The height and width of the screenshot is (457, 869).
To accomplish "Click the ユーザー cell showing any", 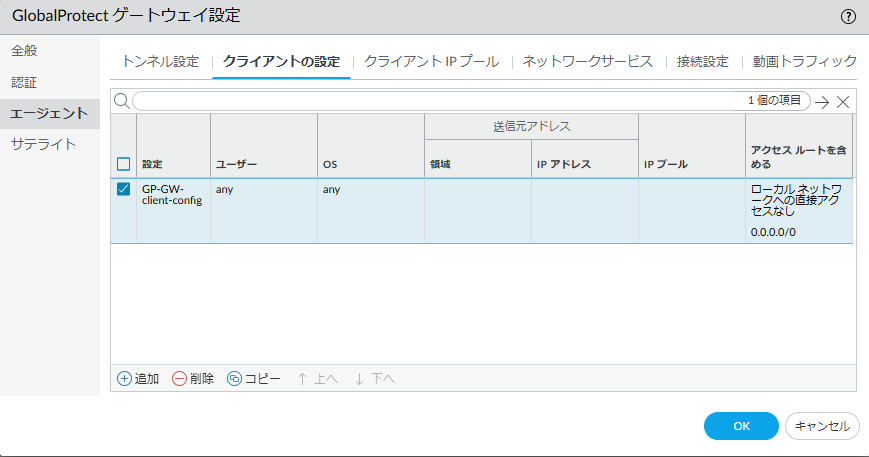I will point(224,189).
